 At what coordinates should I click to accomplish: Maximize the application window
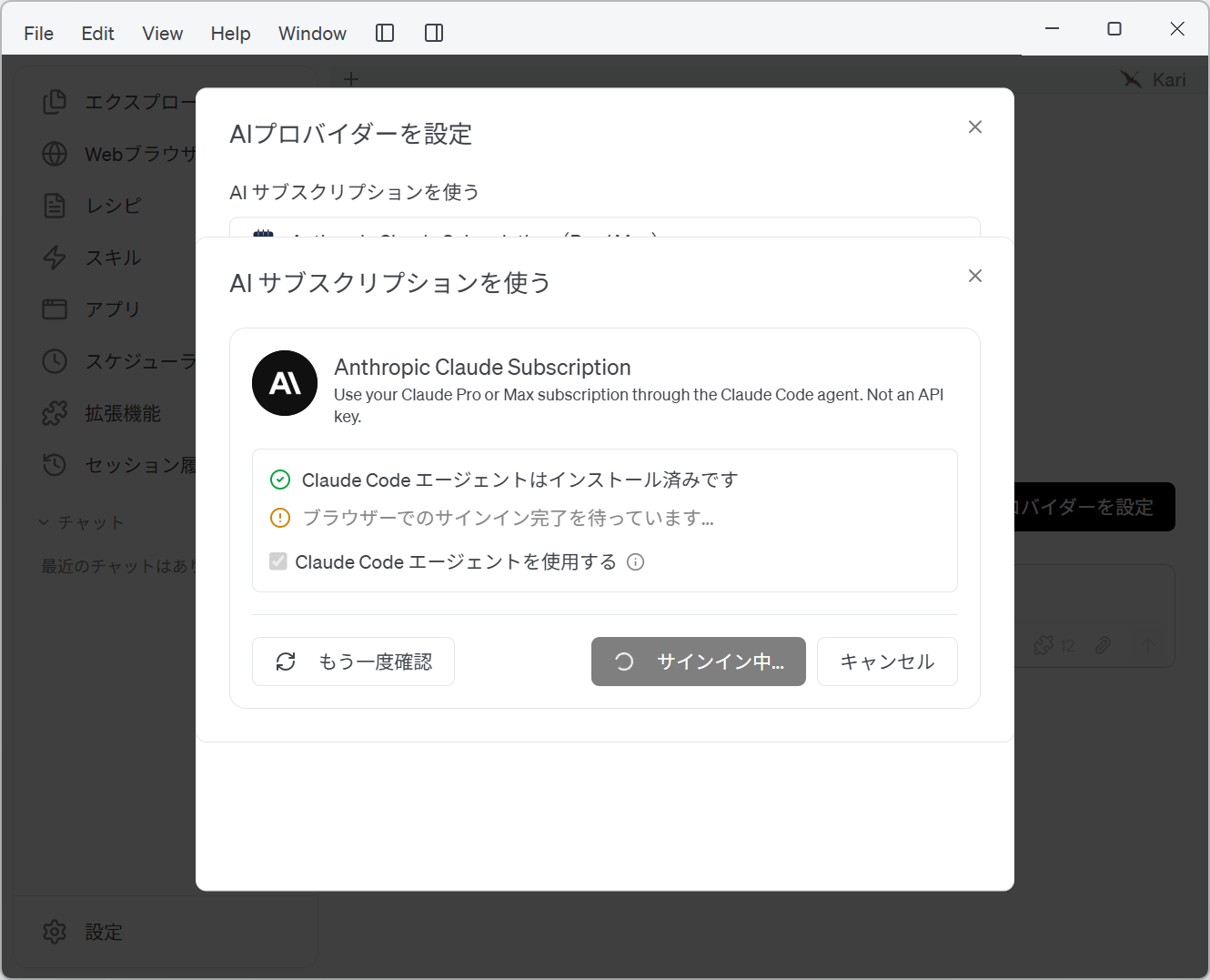click(1114, 29)
